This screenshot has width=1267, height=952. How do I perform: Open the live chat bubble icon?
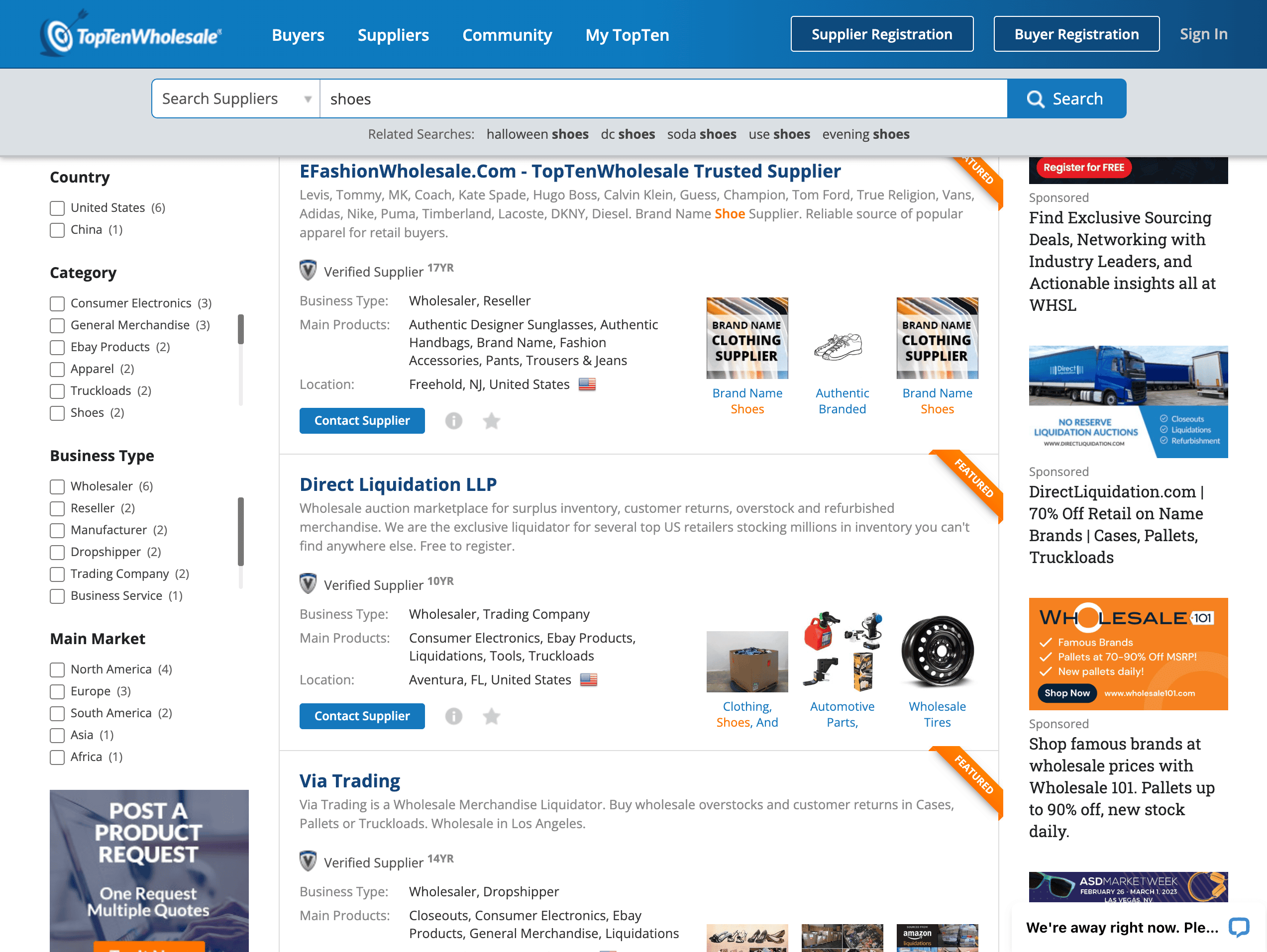point(1239,927)
